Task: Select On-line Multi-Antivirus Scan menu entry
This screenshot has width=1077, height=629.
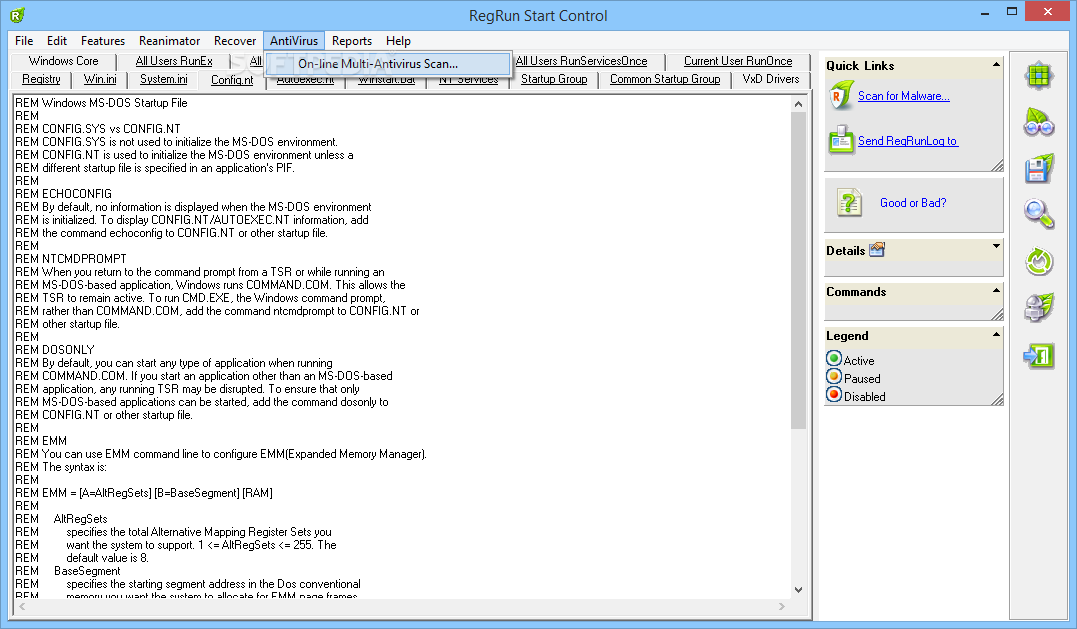Action: pos(388,64)
